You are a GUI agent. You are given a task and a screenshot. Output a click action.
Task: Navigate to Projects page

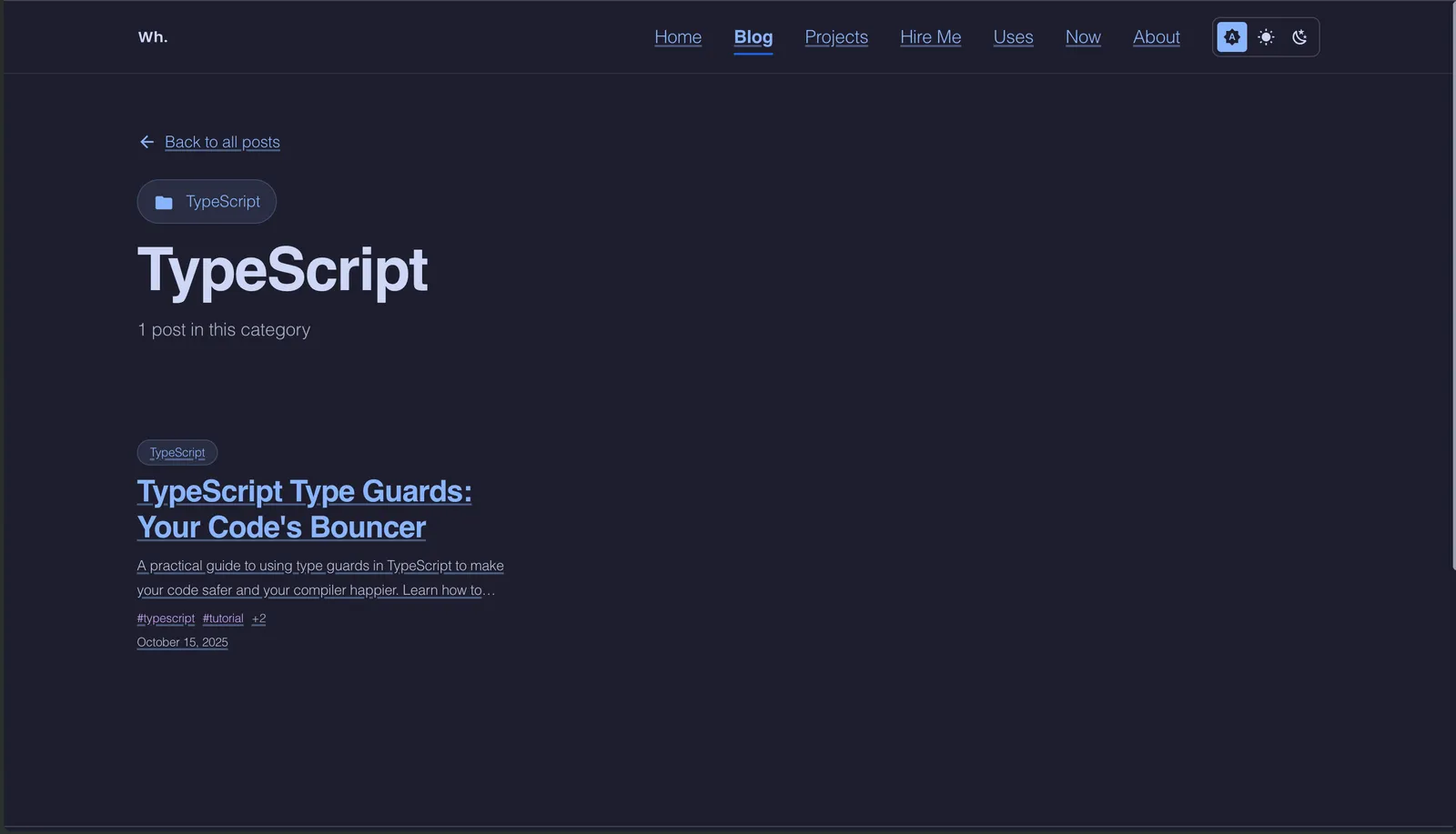click(836, 37)
